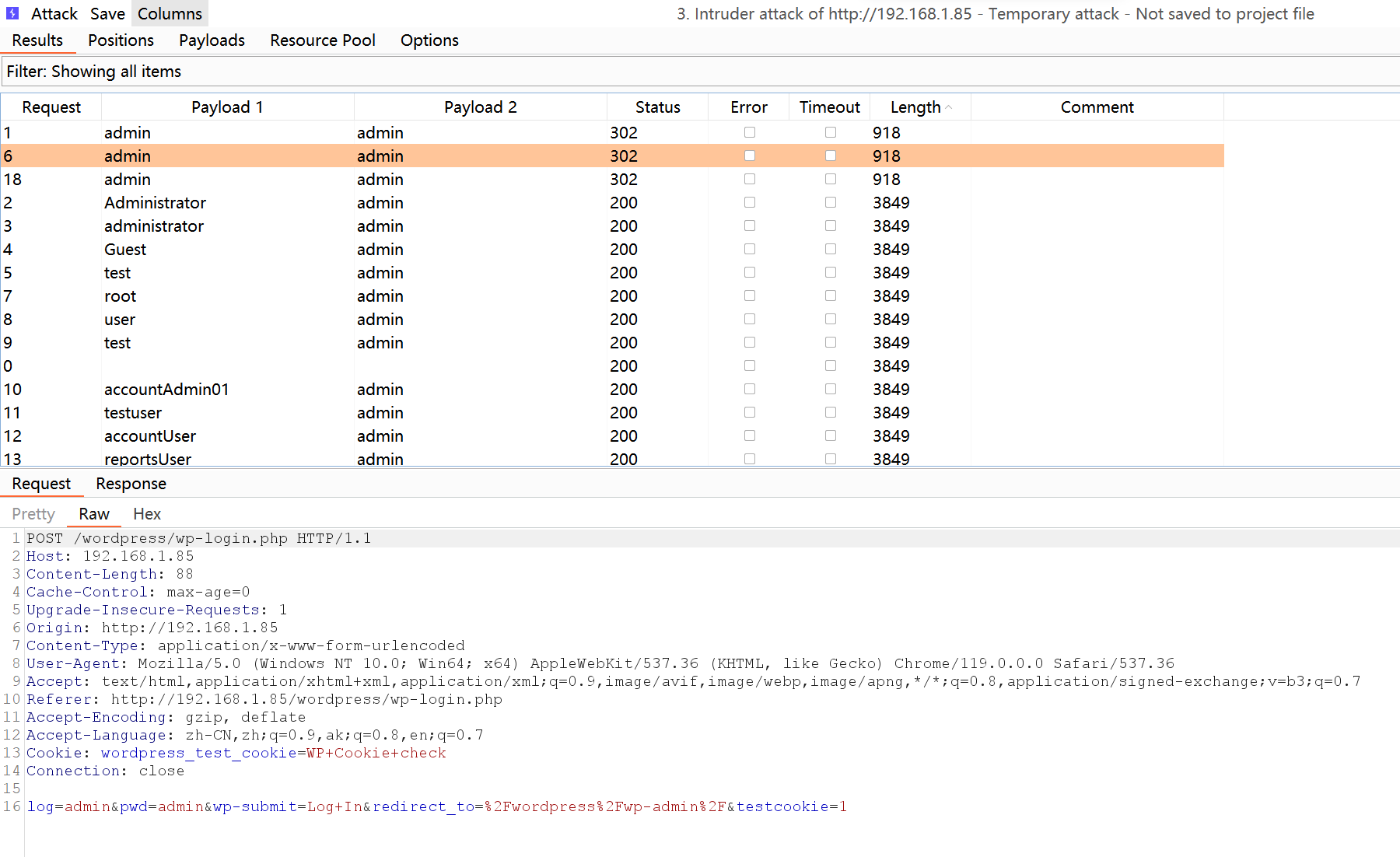Click the POST /wordpress/wp-login.php request line
The height and width of the screenshot is (857, 1400).
199,538
